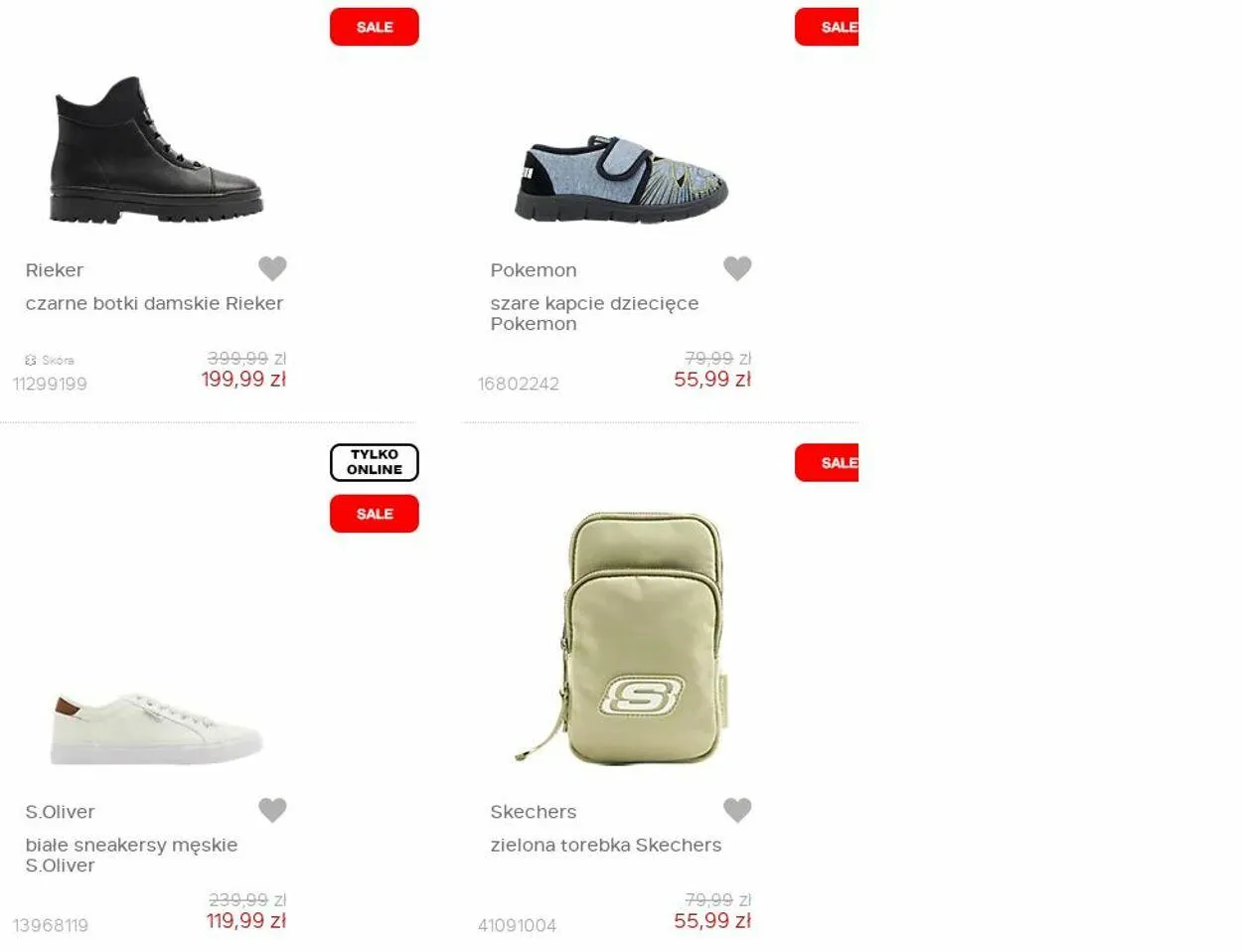
Task: Toggle wishlist heart on Skechers bag
Action: point(737,810)
